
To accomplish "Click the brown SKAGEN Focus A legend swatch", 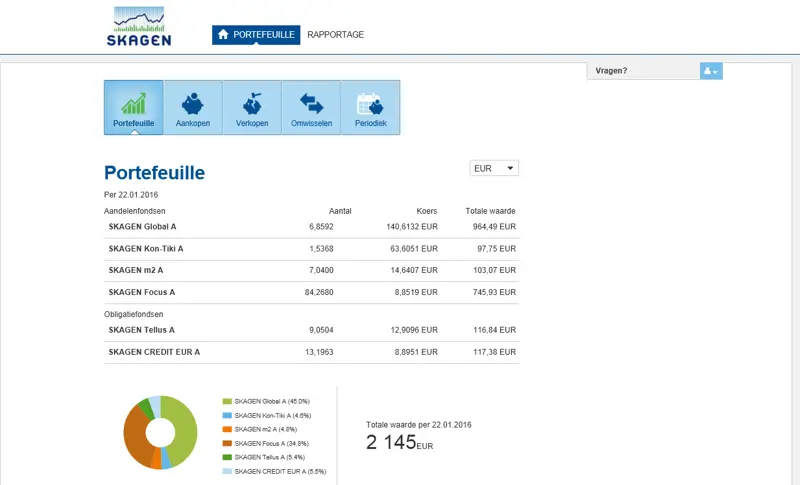I will [227, 444].
